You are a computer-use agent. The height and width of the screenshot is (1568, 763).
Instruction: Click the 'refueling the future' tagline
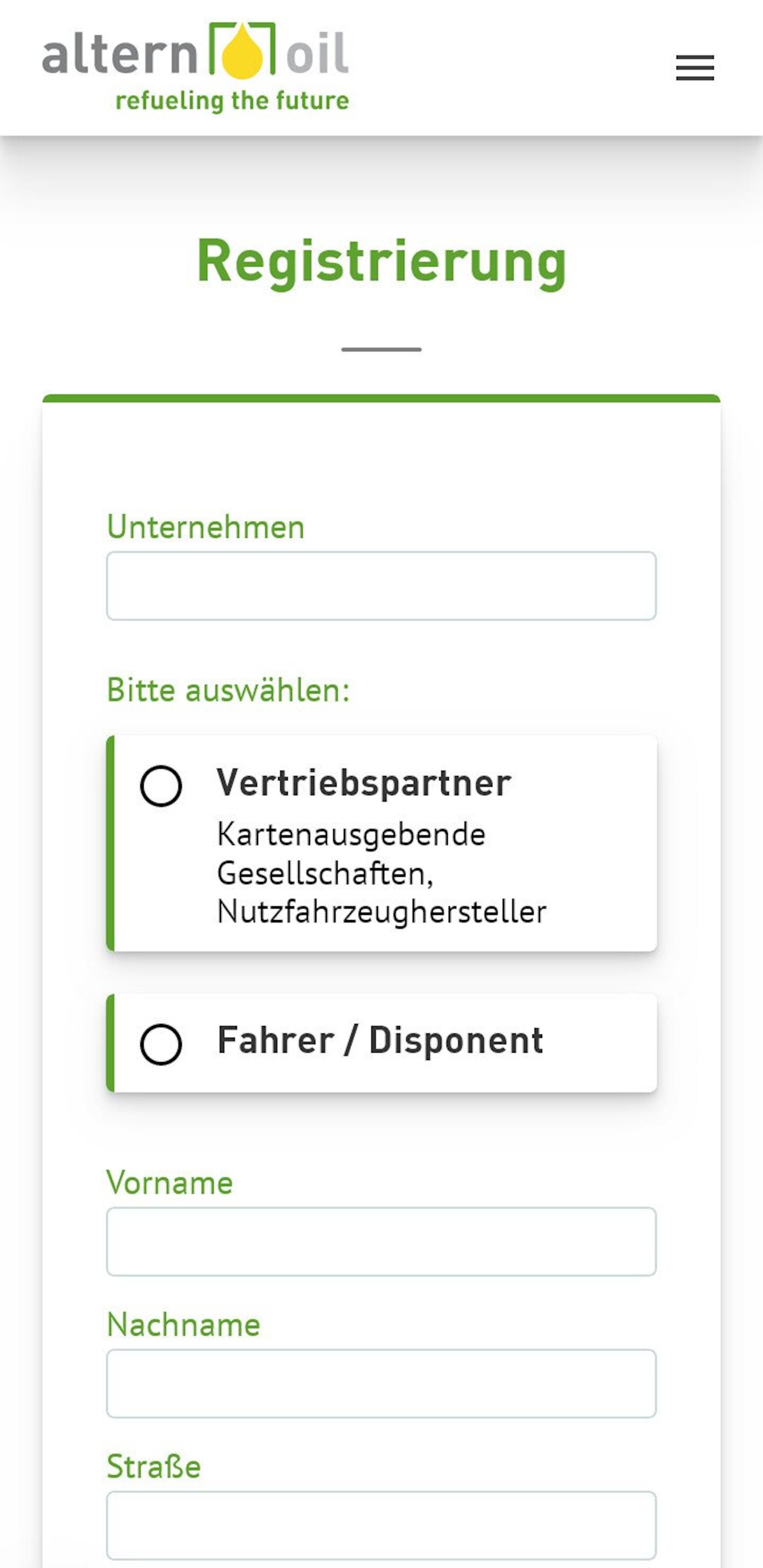point(232,101)
